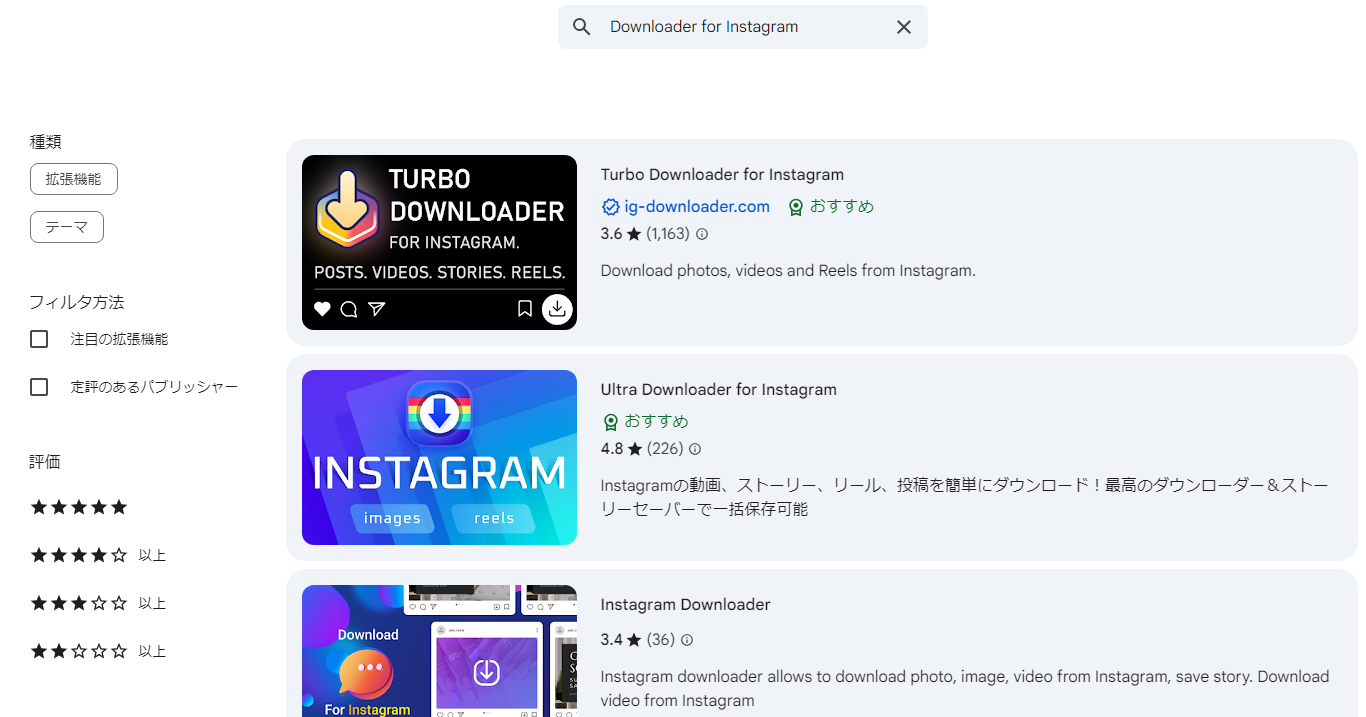This screenshot has height=717, width=1366.
Task: Open the info icon next to the 4.8 rating
Action: tap(695, 449)
